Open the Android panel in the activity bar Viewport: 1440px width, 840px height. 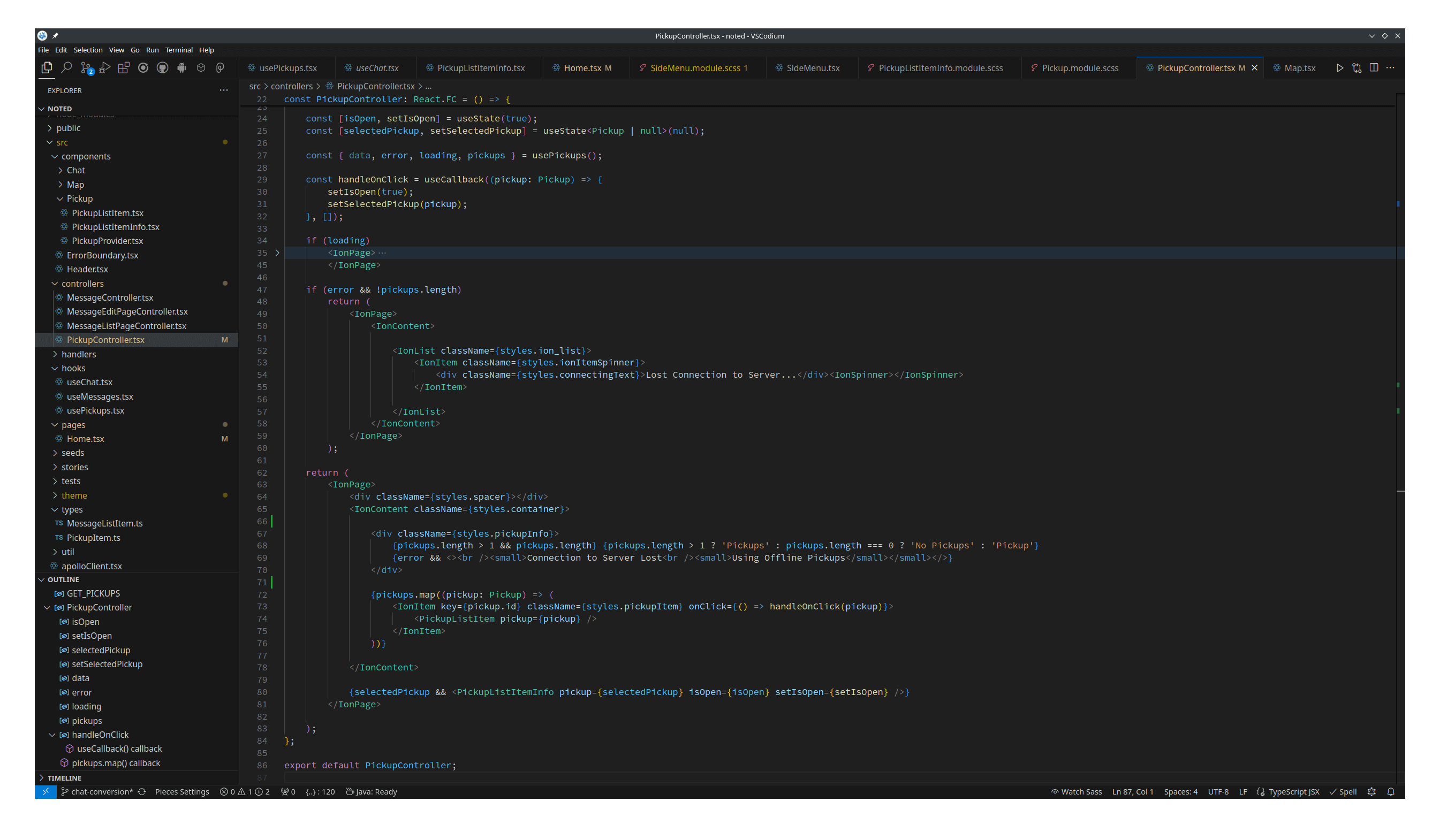click(x=181, y=67)
